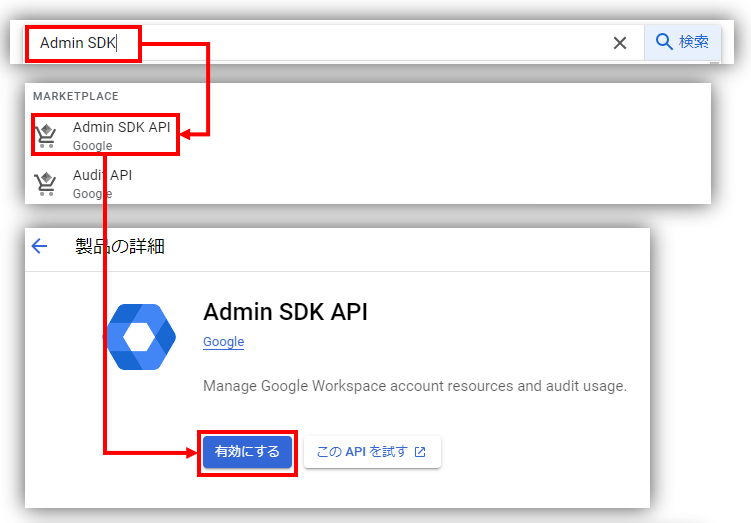Click the Admin SDK API product title
This screenshot has height=523, width=751.
[x=285, y=312]
